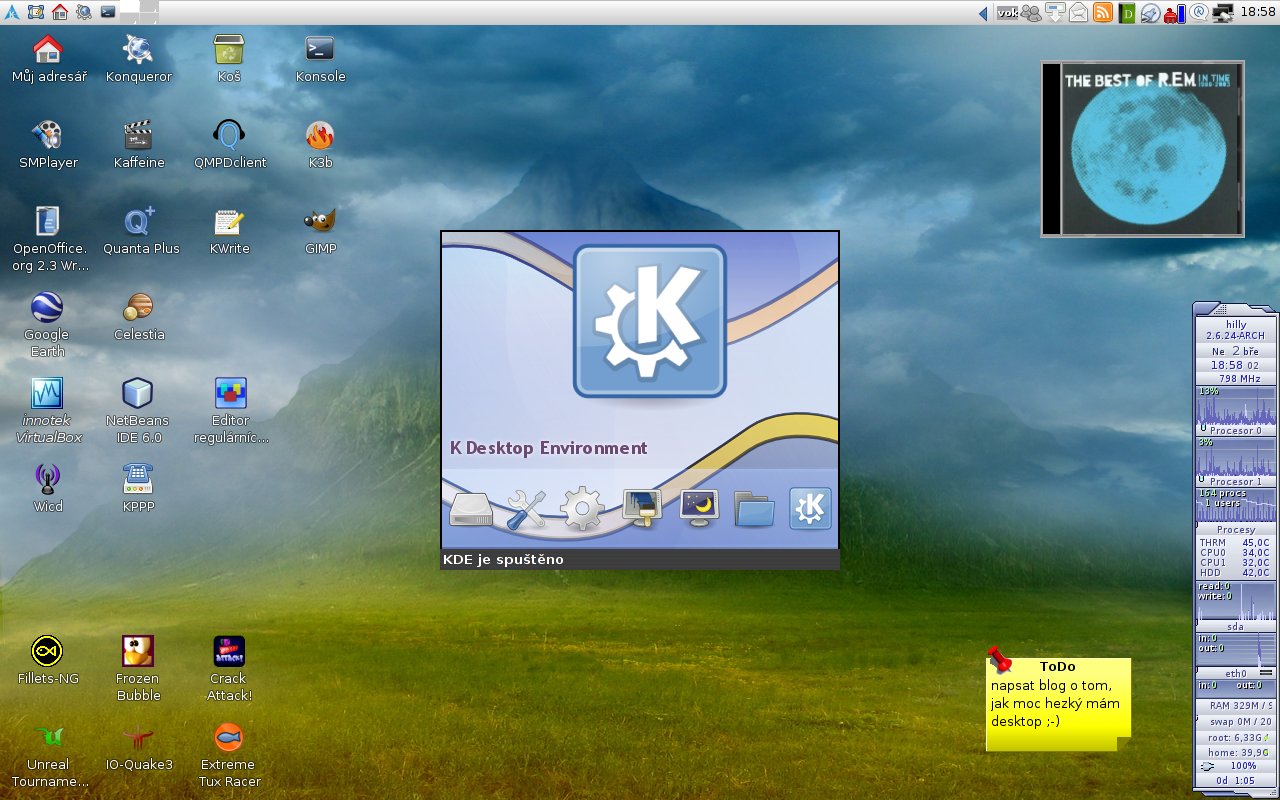Click the eth0 network monitor
1280x800 pixels.
[1237, 656]
